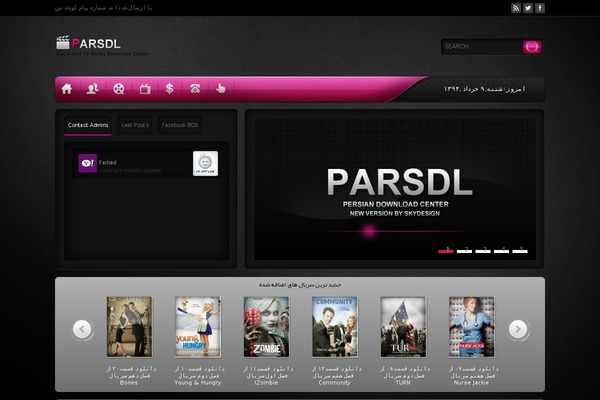
Task: Click the Young & Hungry download caption link
Action: (x=199, y=376)
